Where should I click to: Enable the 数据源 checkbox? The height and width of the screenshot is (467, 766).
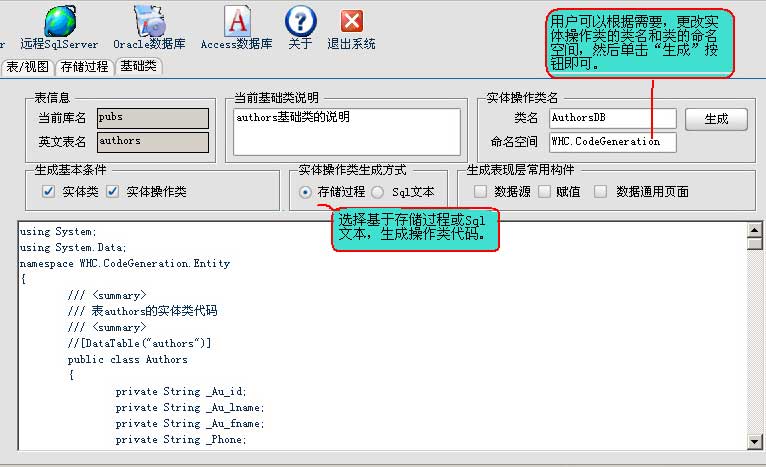[x=480, y=191]
